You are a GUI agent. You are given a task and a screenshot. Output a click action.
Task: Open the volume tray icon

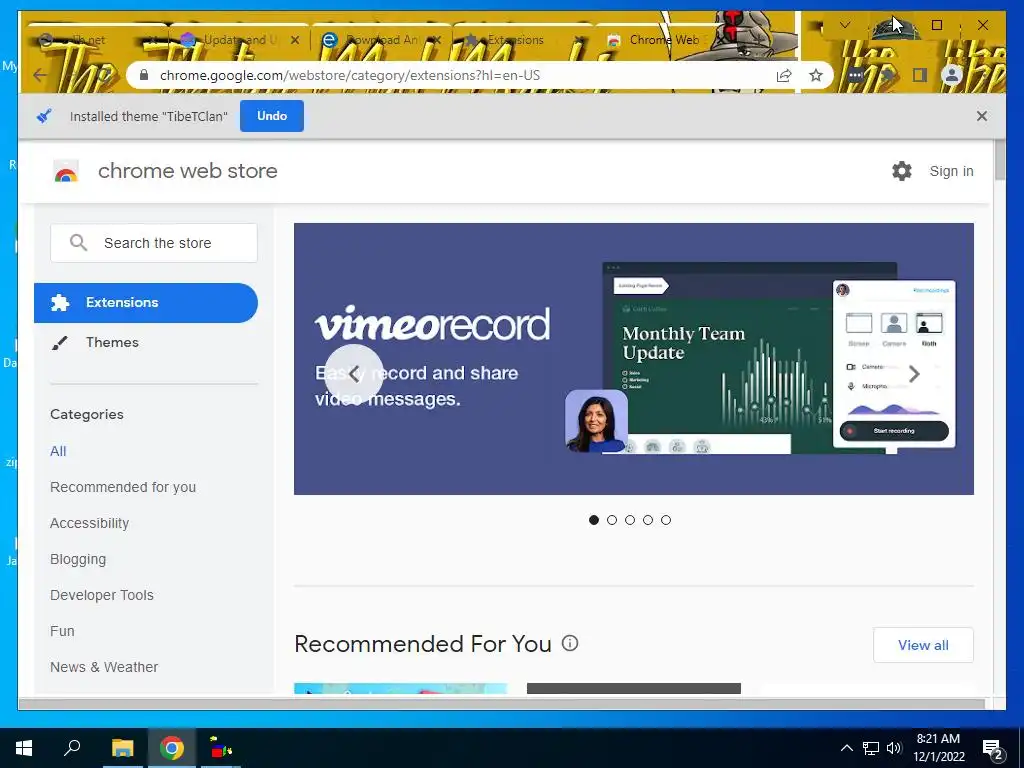894,748
